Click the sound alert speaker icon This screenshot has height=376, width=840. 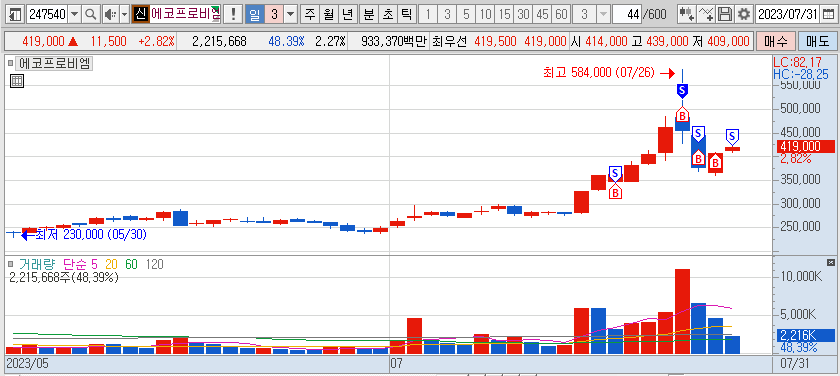tap(110, 14)
